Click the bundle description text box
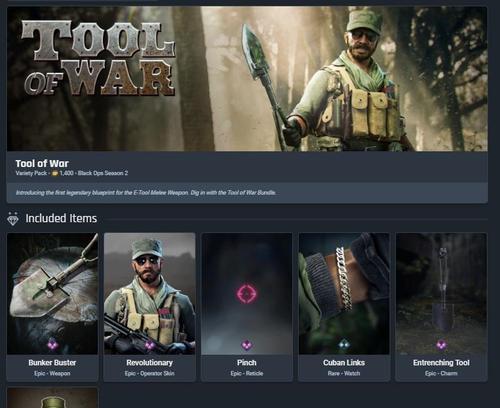 pyautogui.click(x=247, y=193)
